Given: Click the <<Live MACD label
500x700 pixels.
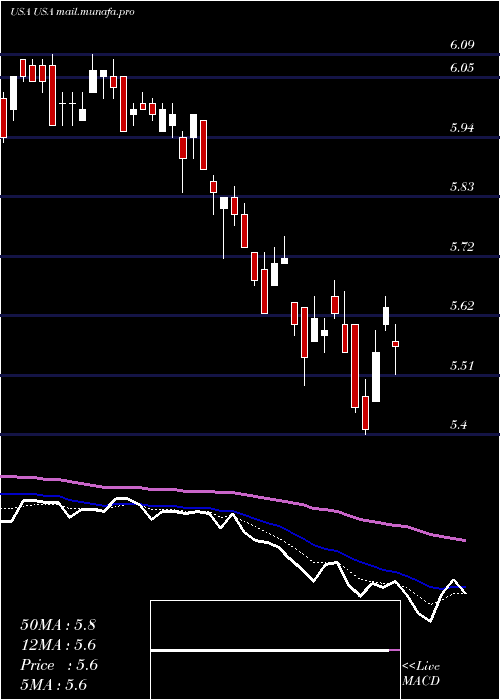Looking at the screenshot, I should point(421,673).
